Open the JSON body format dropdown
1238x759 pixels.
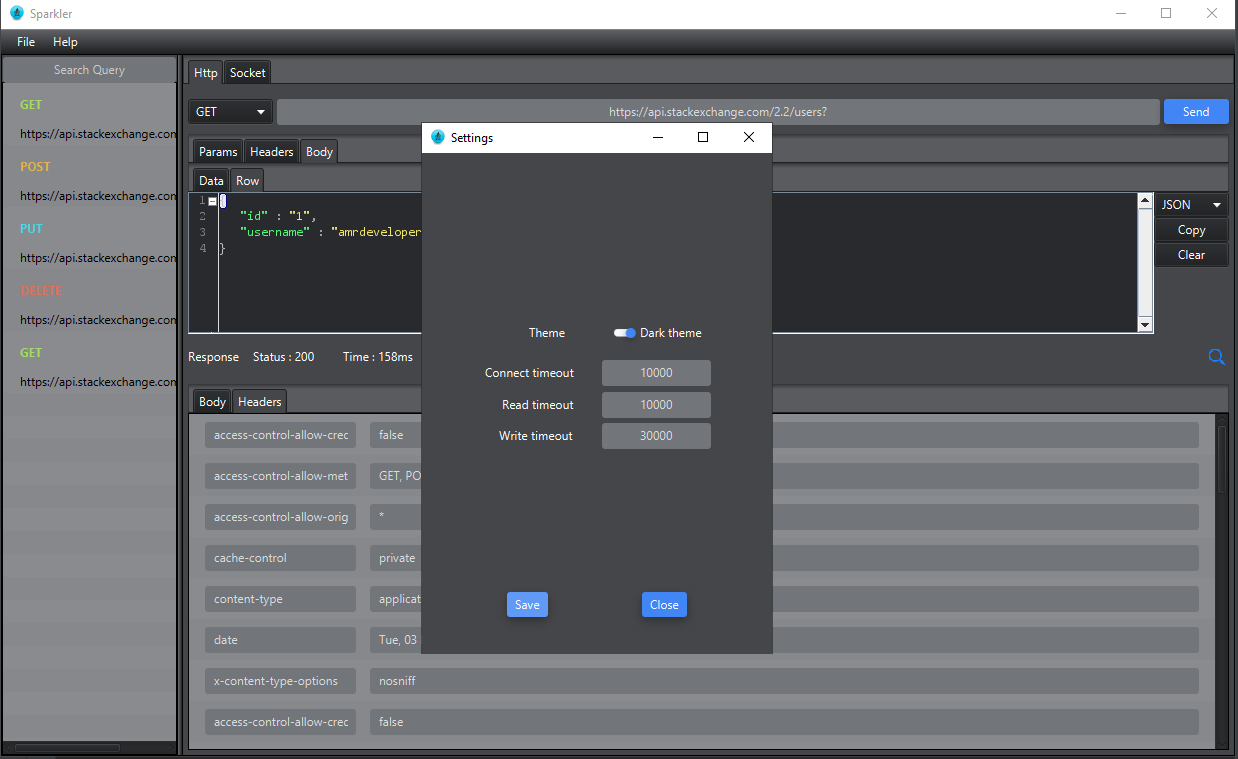pyautogui.click(x=1191, y=205)
